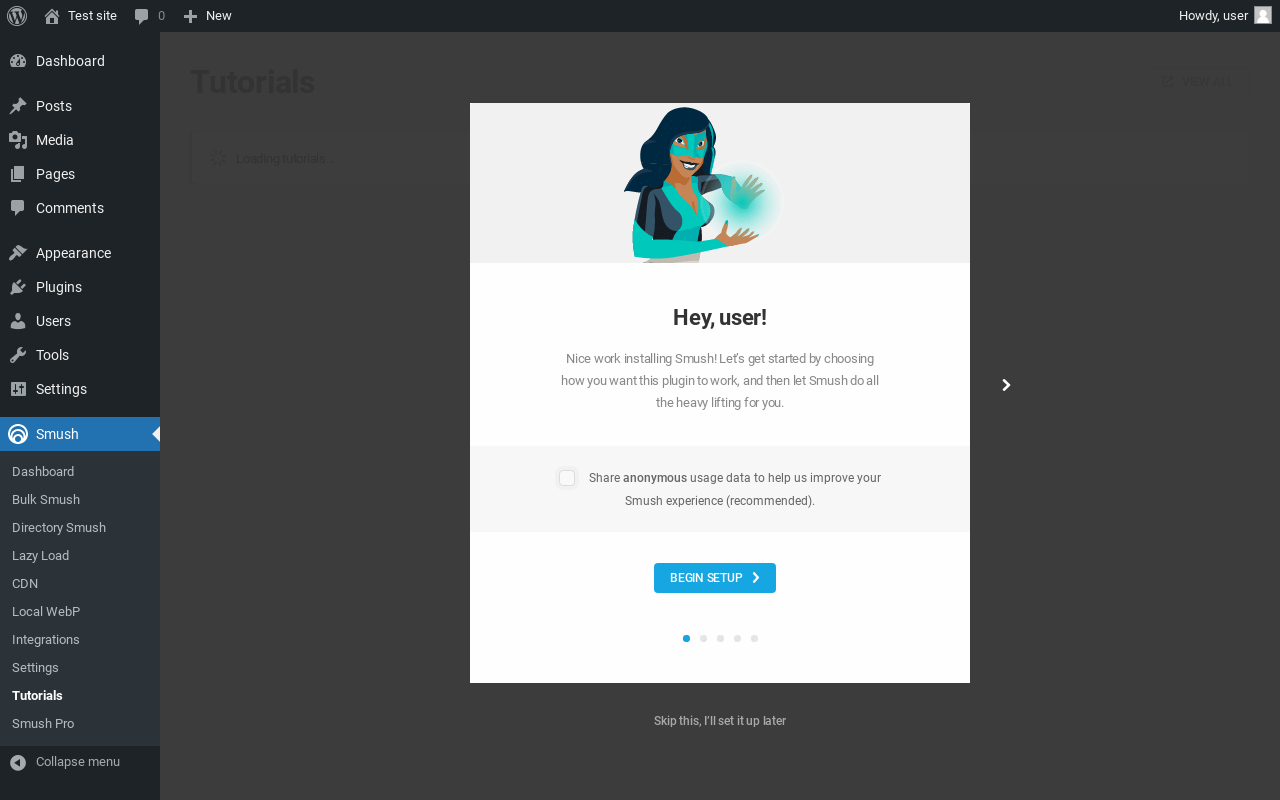Viewport: 1280px width, 800px height.
Task: Click the Begin Setup button
Action: (715, 578)
